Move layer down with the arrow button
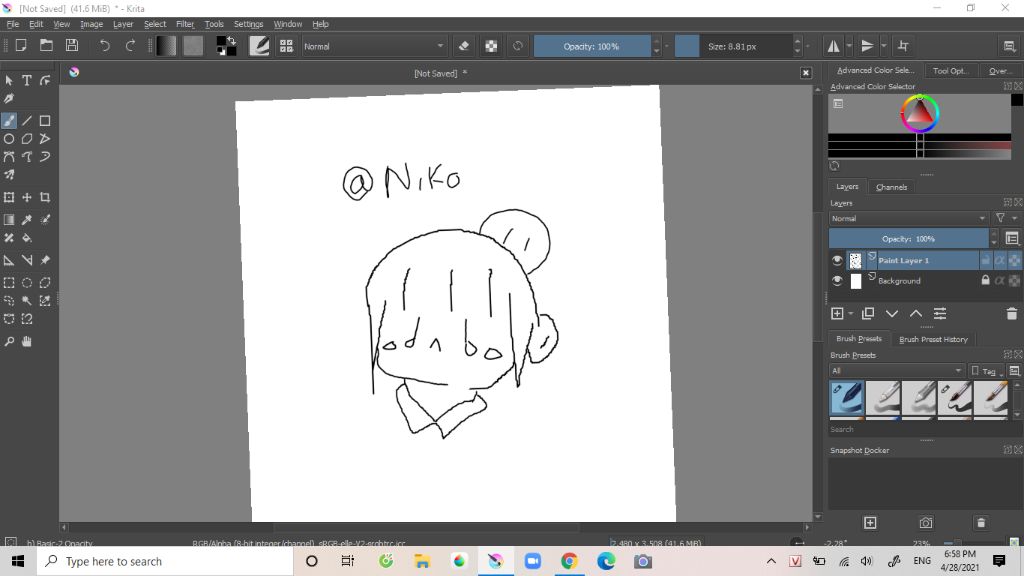This screenshot has width=1024, height=576. pos(892,313)
